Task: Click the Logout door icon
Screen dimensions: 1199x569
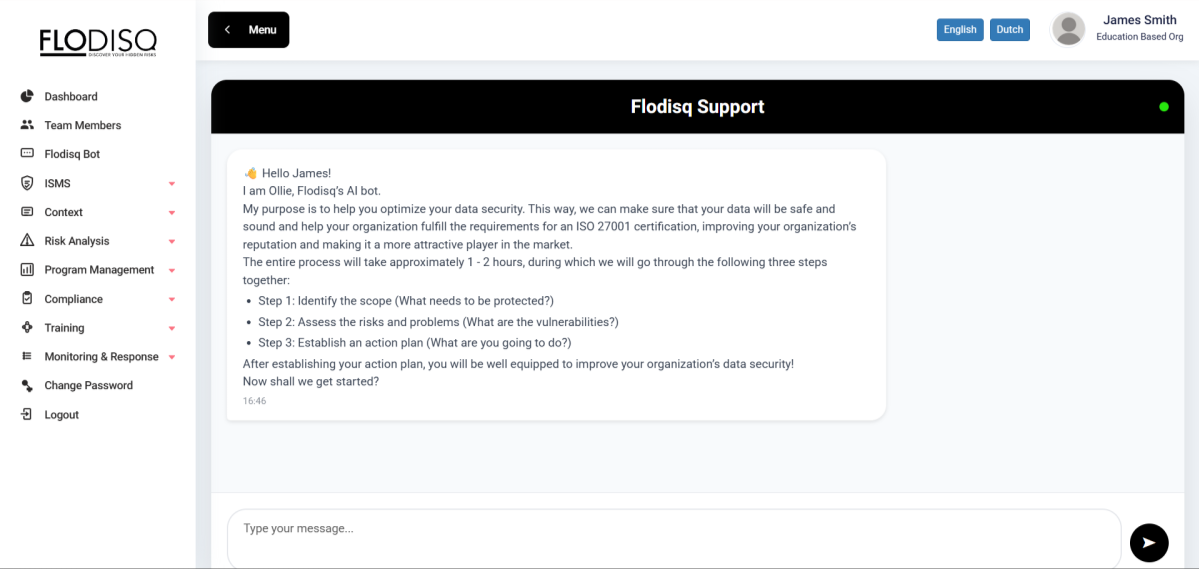Action: pyautogui.click(x=27, y=414)
